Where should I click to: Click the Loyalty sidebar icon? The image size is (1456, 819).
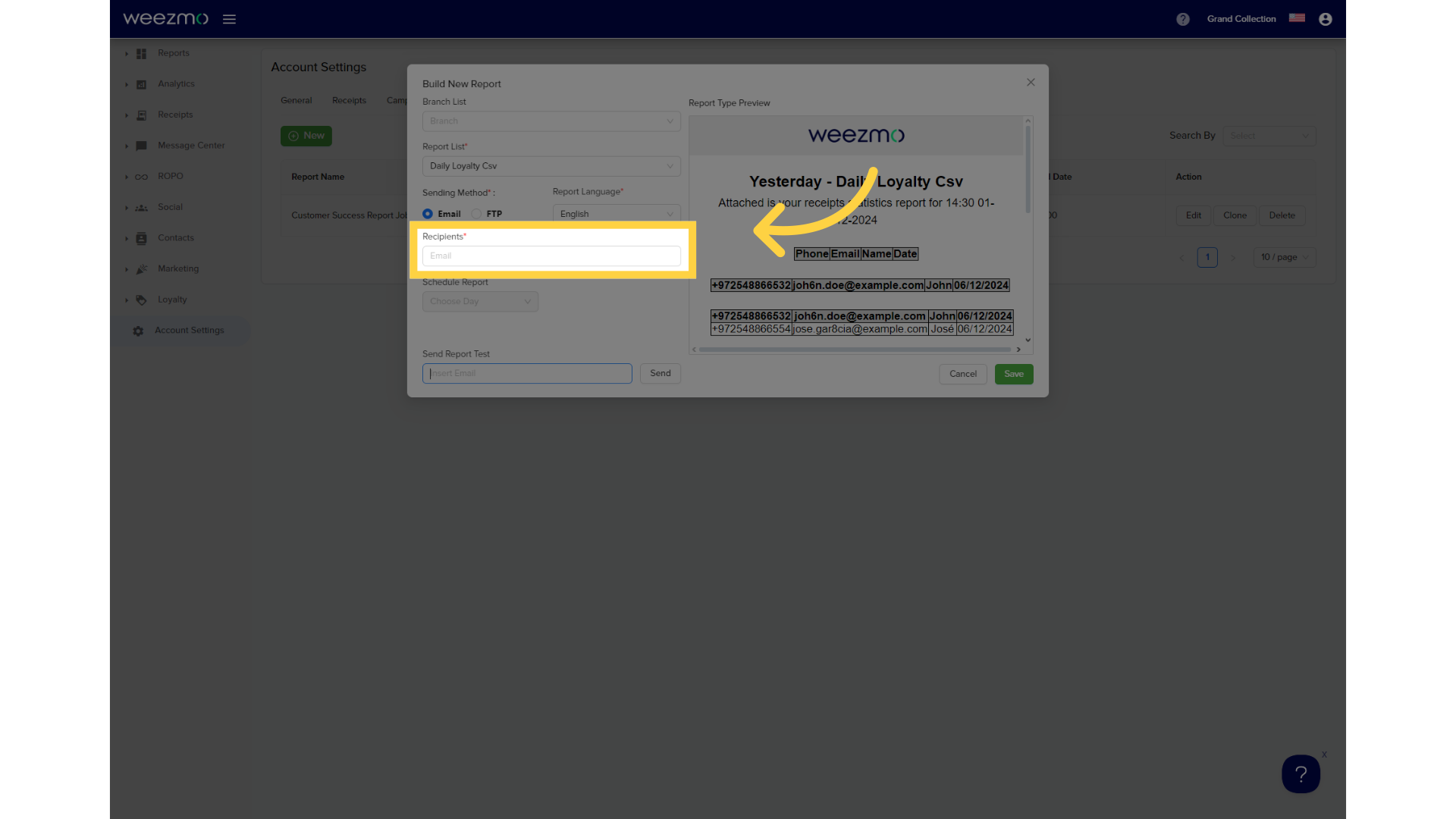[141, 299]
